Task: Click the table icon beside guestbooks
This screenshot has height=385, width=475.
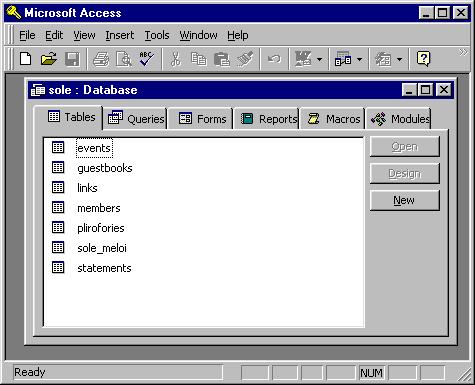Action: click(58, 167)
